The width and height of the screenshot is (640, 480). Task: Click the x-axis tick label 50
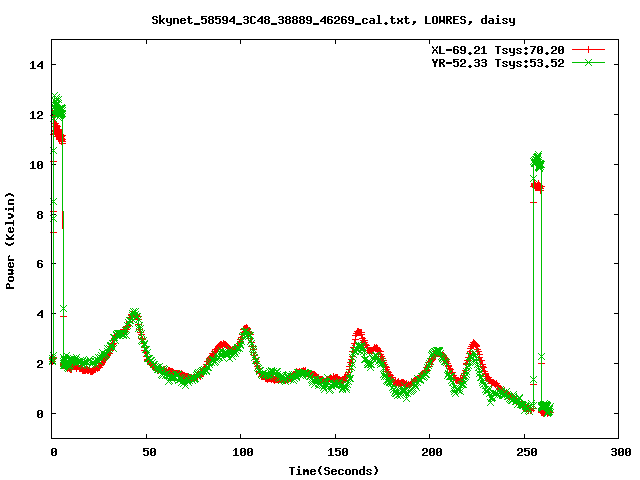tap(149, 452)
